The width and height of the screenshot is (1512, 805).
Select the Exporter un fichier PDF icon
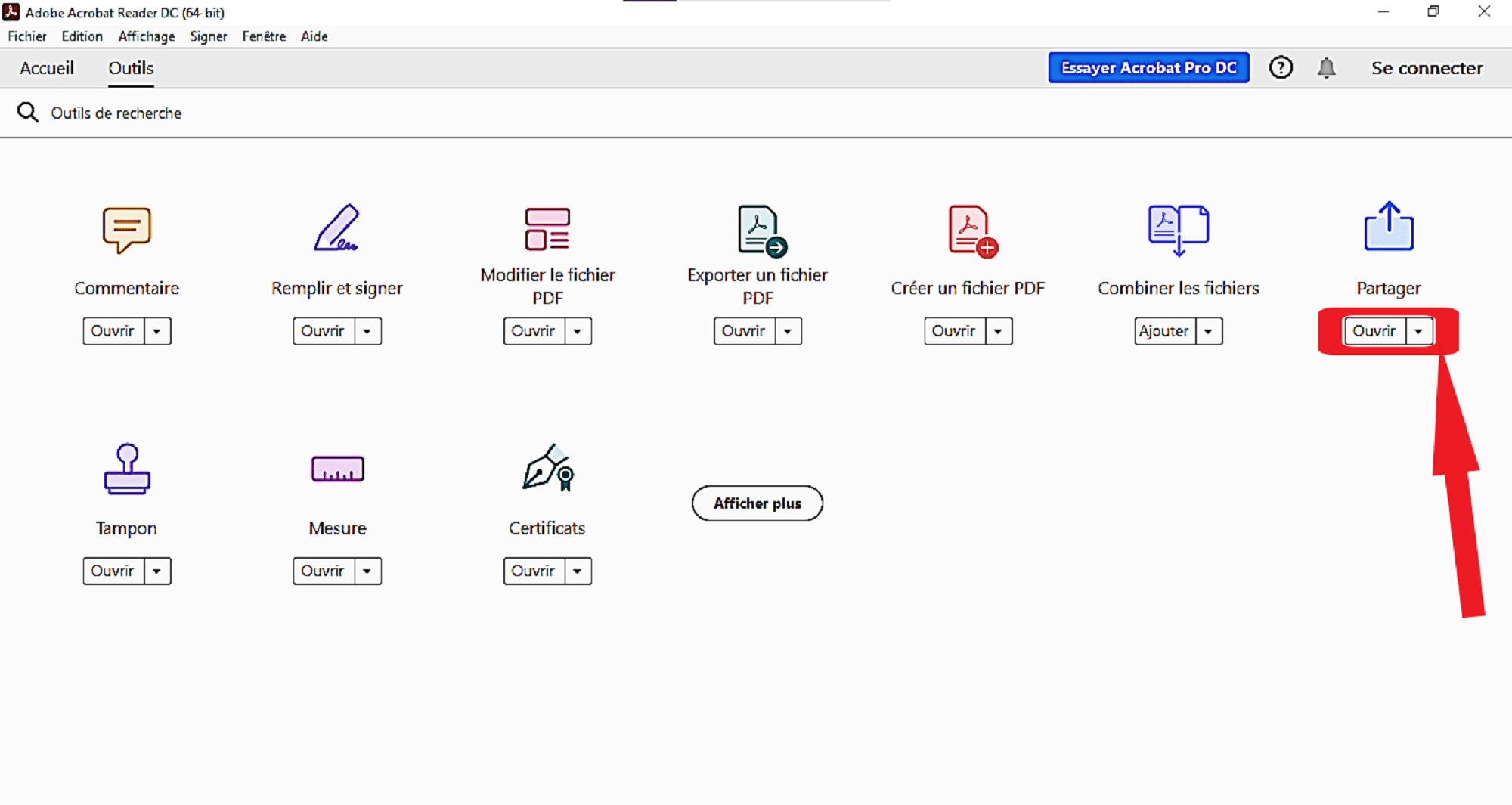[x=762, y=231]
